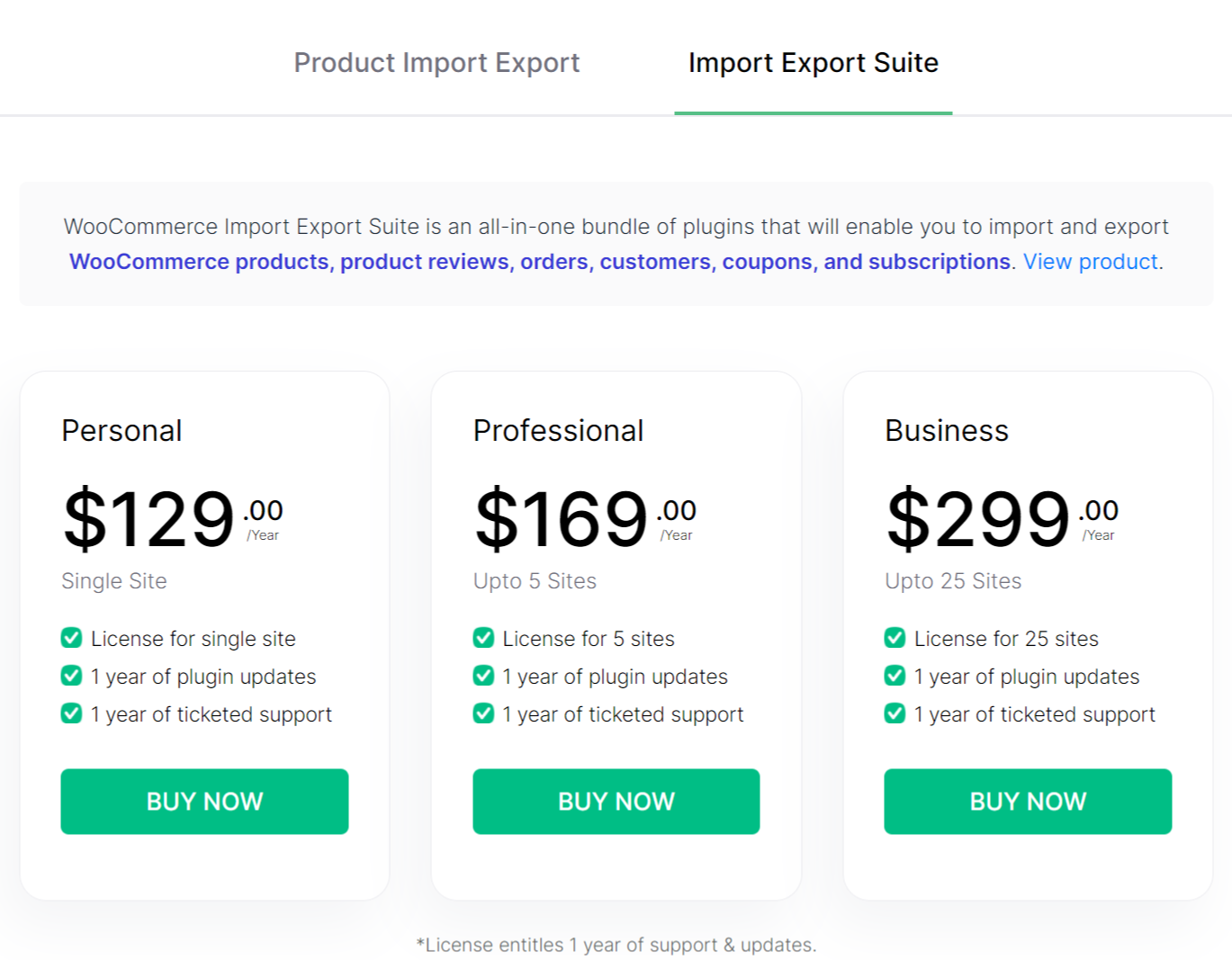Click the Business plan heading
The width and height of the screenshot is (1232, 960).
coord(947,430)
